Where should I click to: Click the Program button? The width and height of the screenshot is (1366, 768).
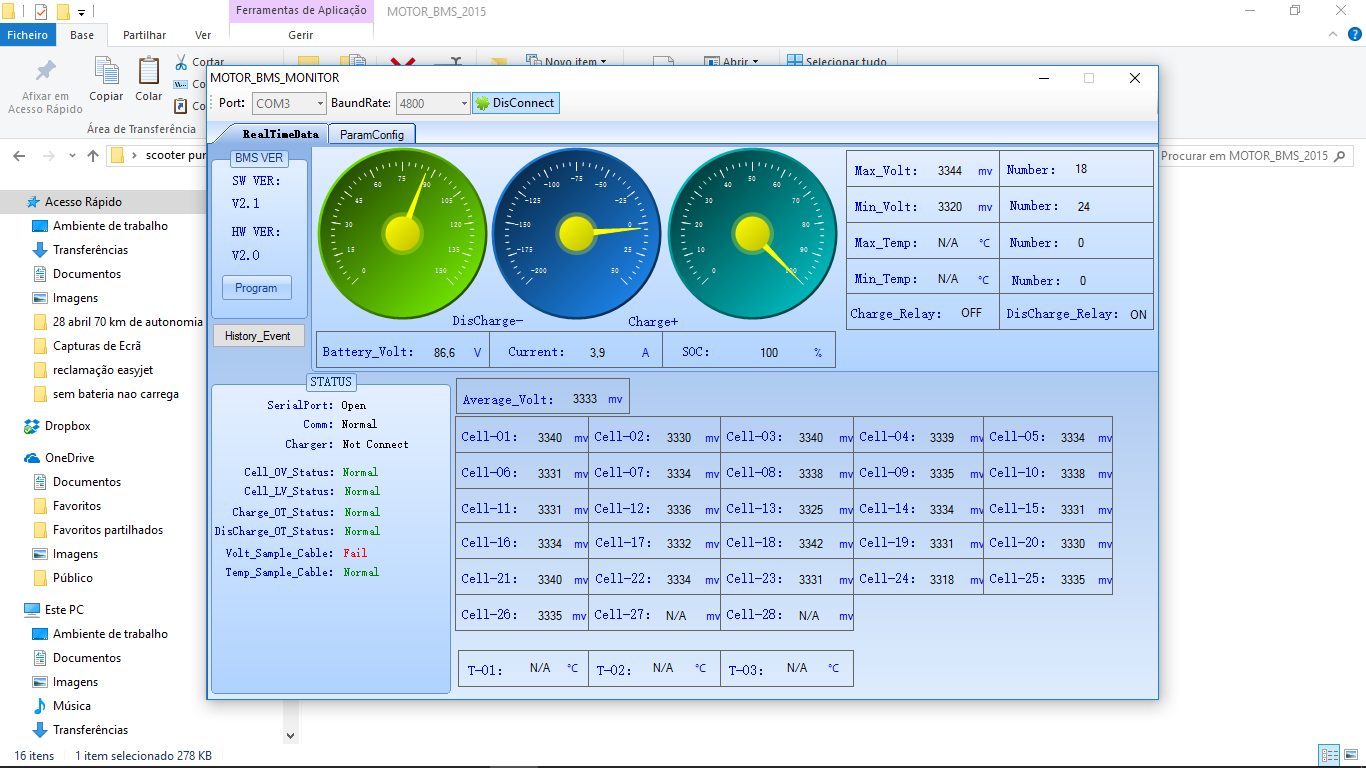256,288
